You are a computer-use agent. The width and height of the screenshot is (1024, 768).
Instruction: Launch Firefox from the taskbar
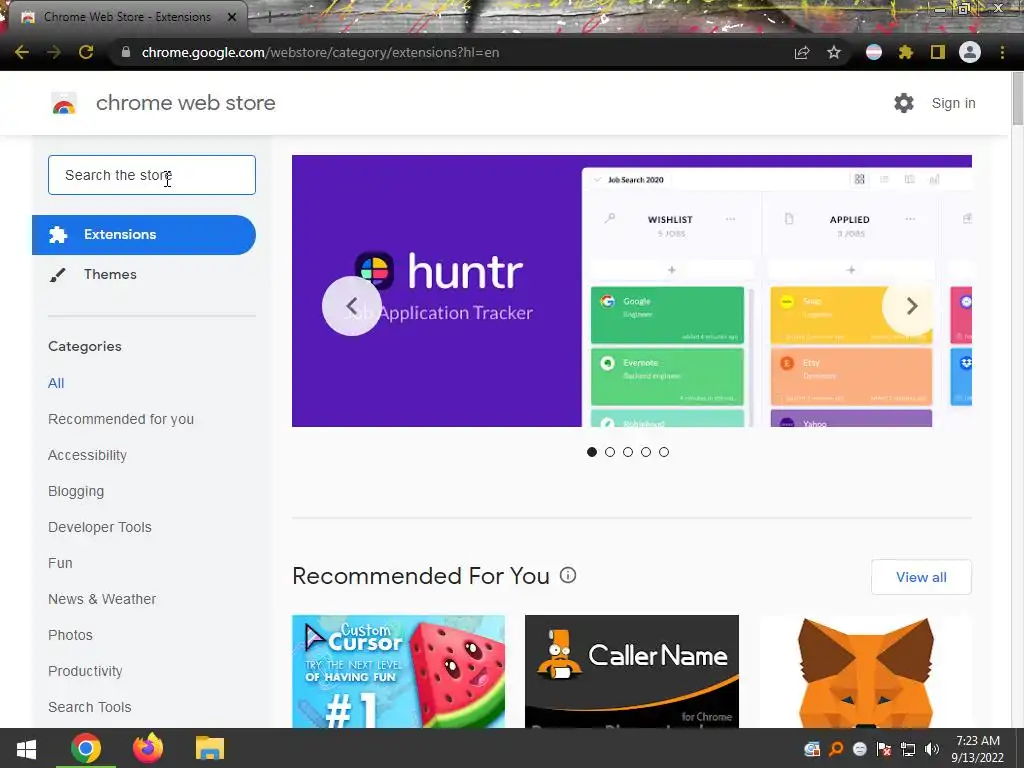click(148, 748)
